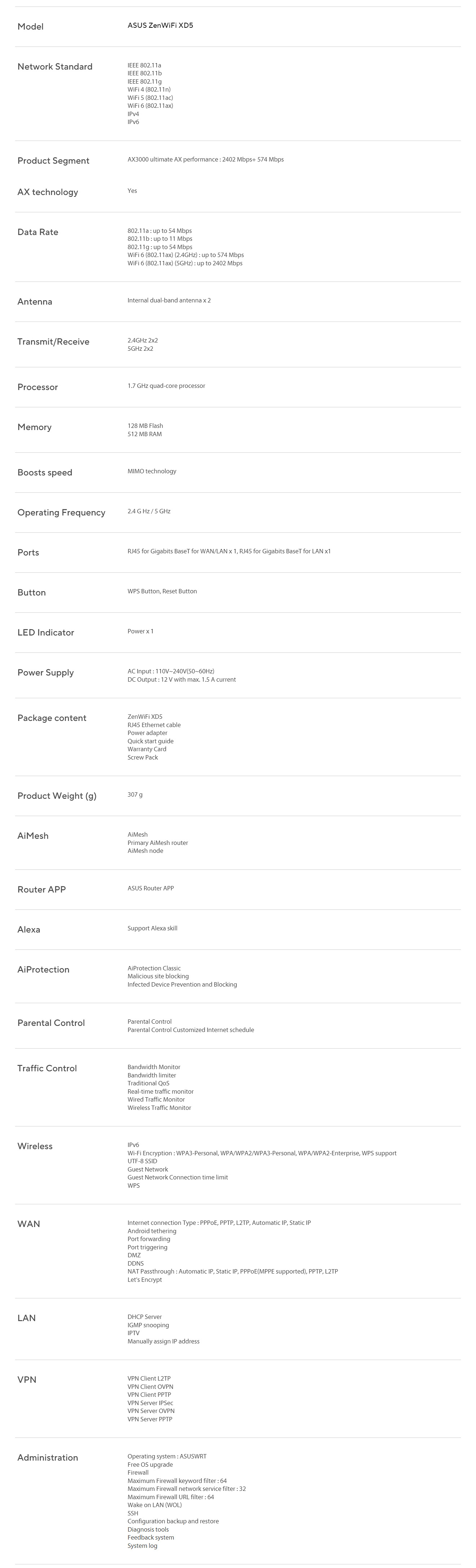476x1568 pixels.
Task: Click the Power Supply heading
Action: coord(46,672)
